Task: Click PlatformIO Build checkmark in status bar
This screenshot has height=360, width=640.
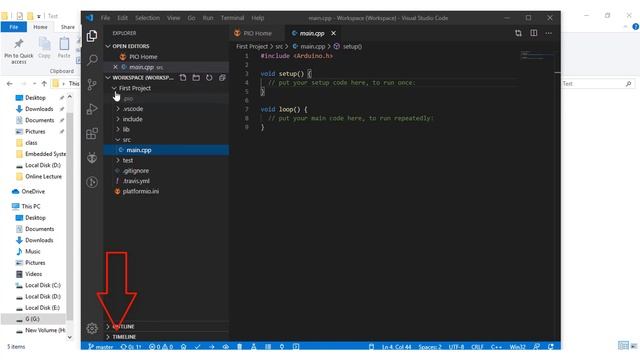Action: (198, 347)
